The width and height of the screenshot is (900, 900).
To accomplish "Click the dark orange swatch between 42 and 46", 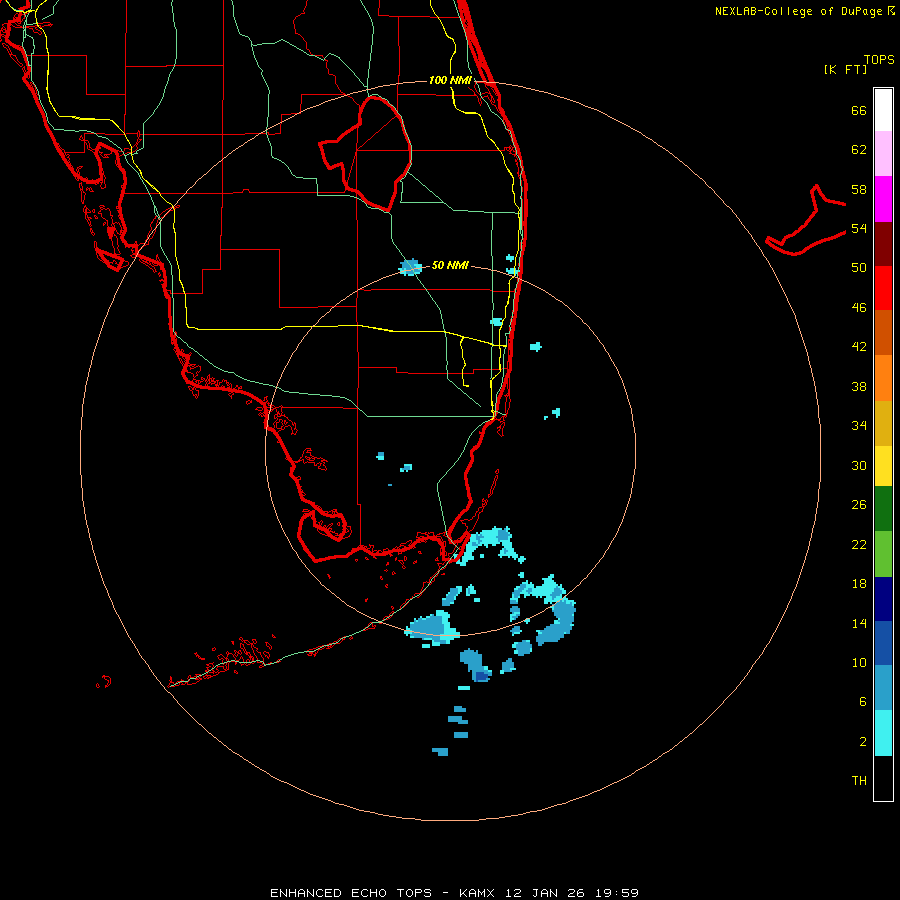I will click(x=883, y=332).
